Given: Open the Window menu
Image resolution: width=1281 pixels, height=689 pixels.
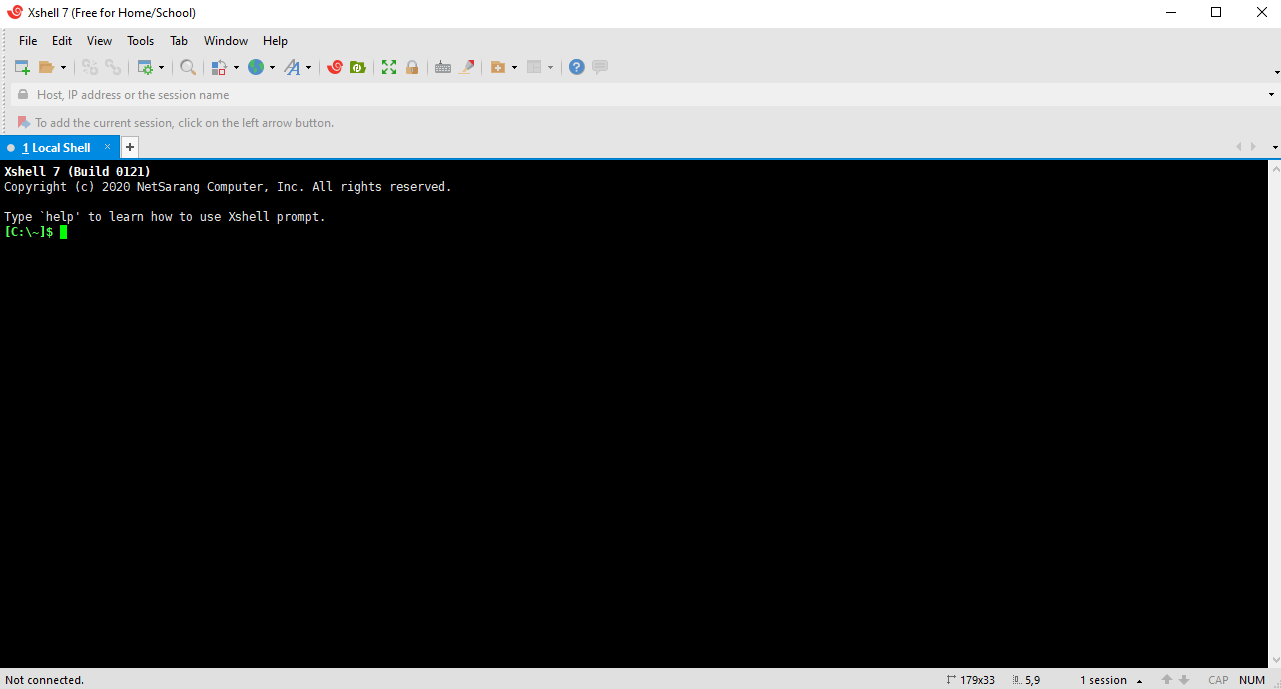Looking at the screenshot, I should coord(226,41).
